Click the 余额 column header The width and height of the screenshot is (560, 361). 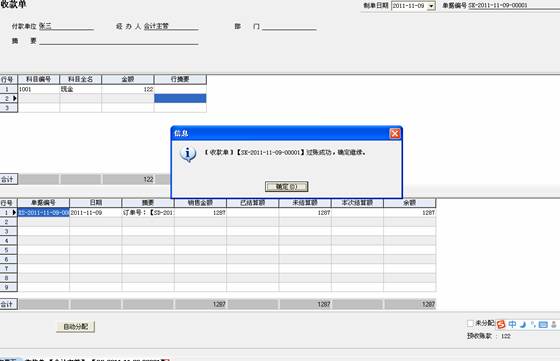click(409, 203)
